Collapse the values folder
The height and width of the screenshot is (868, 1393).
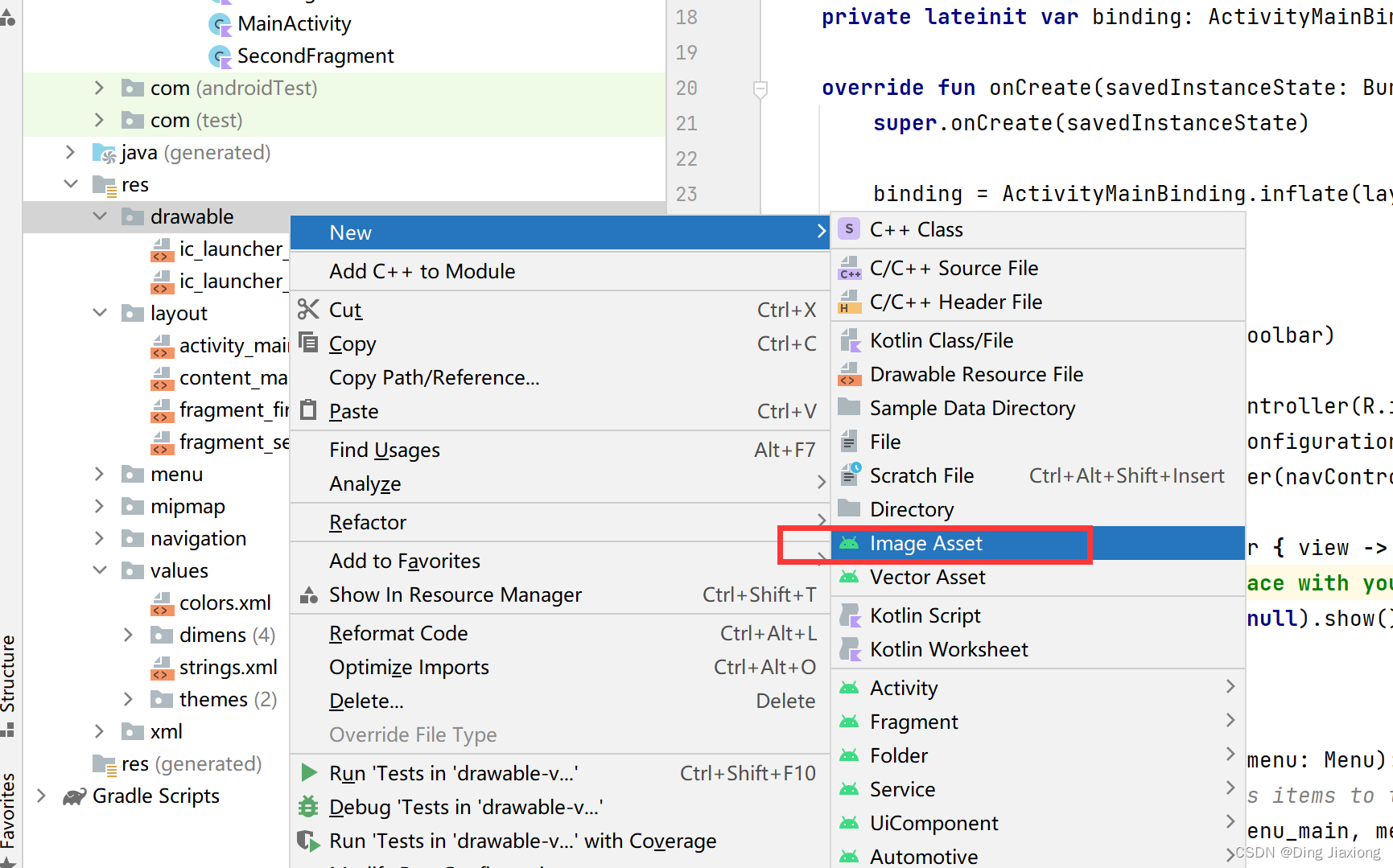point(100,570)
